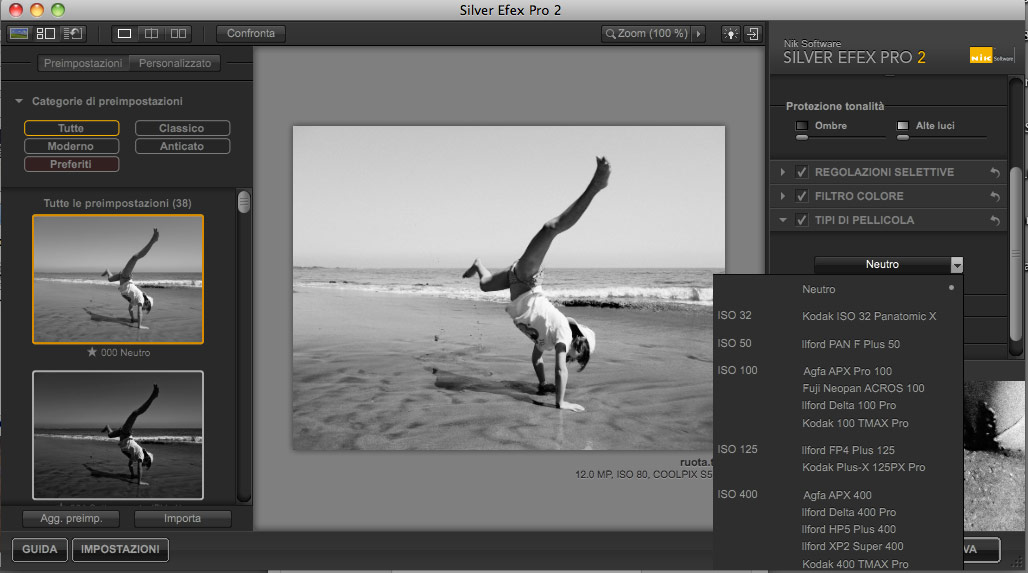Image resolution: width=1028 pixels, height=573 pixels.
Task: Open the GUIDA help button
Action: tap(40, 549)
